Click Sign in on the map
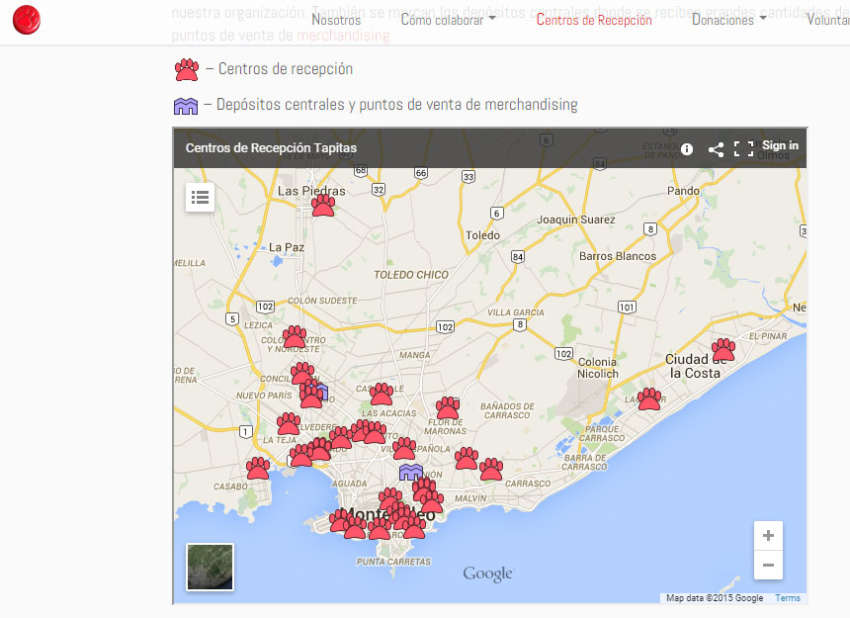 coord(780,146)
